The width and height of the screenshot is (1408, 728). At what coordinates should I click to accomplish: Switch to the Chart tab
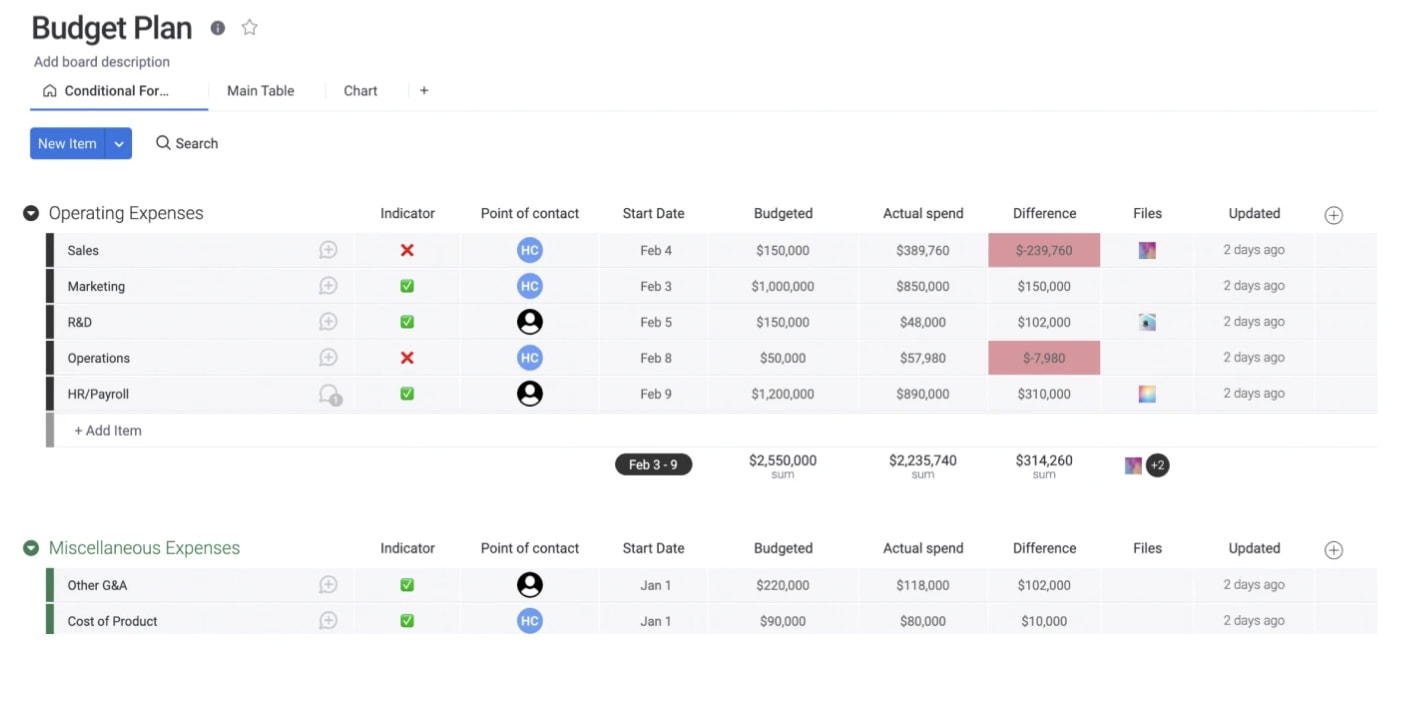point(360,91)
